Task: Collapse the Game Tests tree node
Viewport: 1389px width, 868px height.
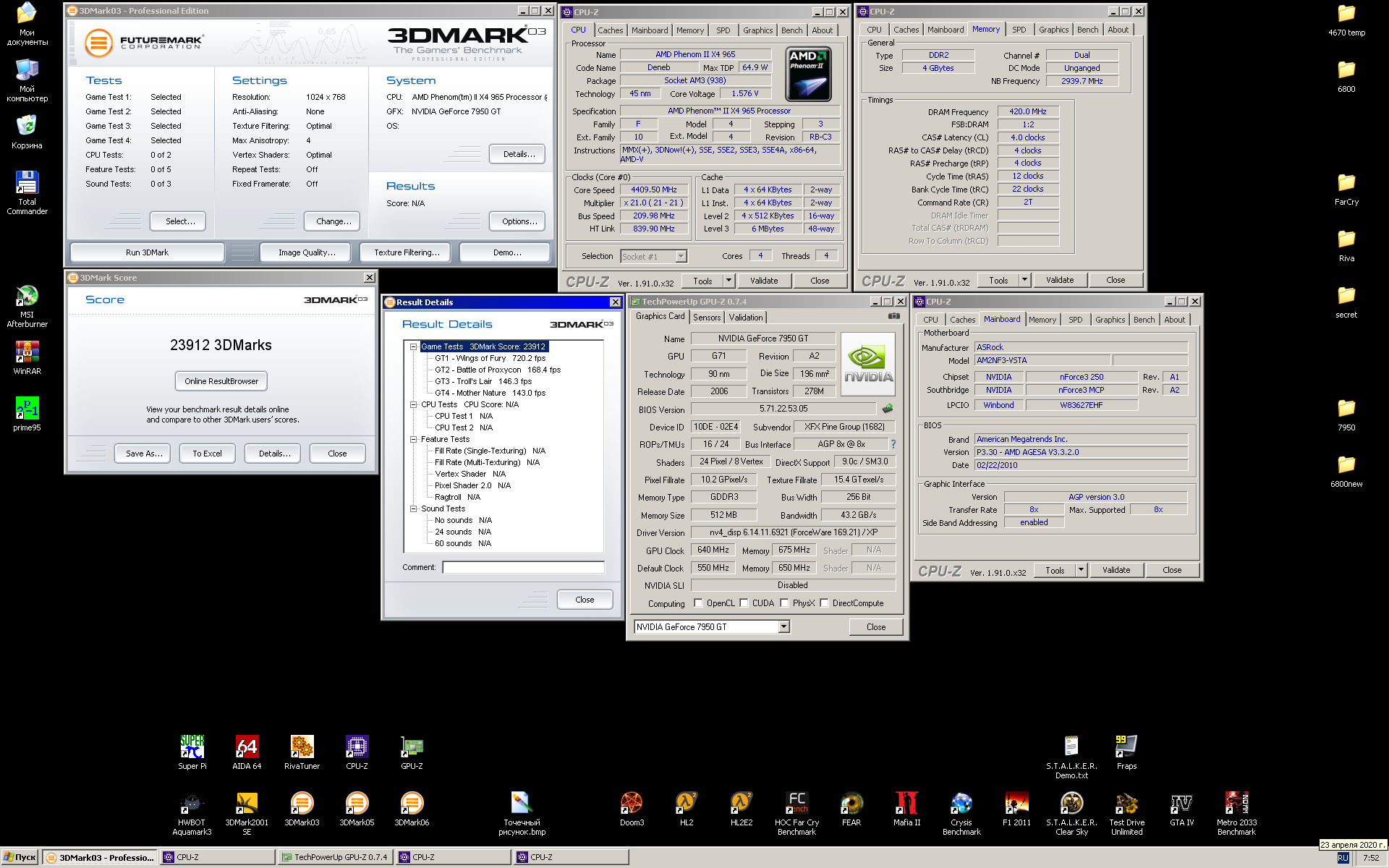Action: [414, 346]
